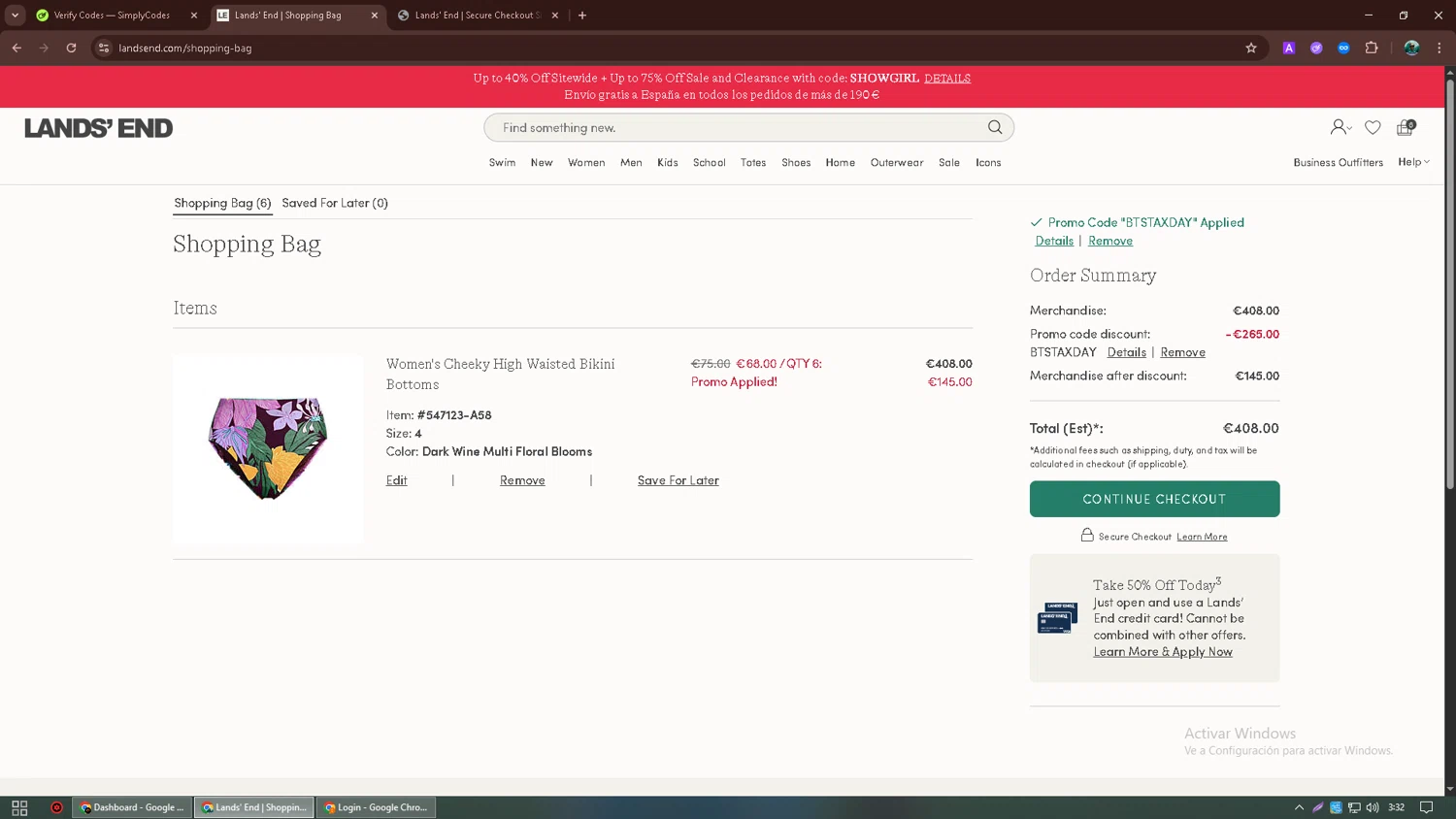
Task: Open the Windows Start button
Action: (19, 807)
